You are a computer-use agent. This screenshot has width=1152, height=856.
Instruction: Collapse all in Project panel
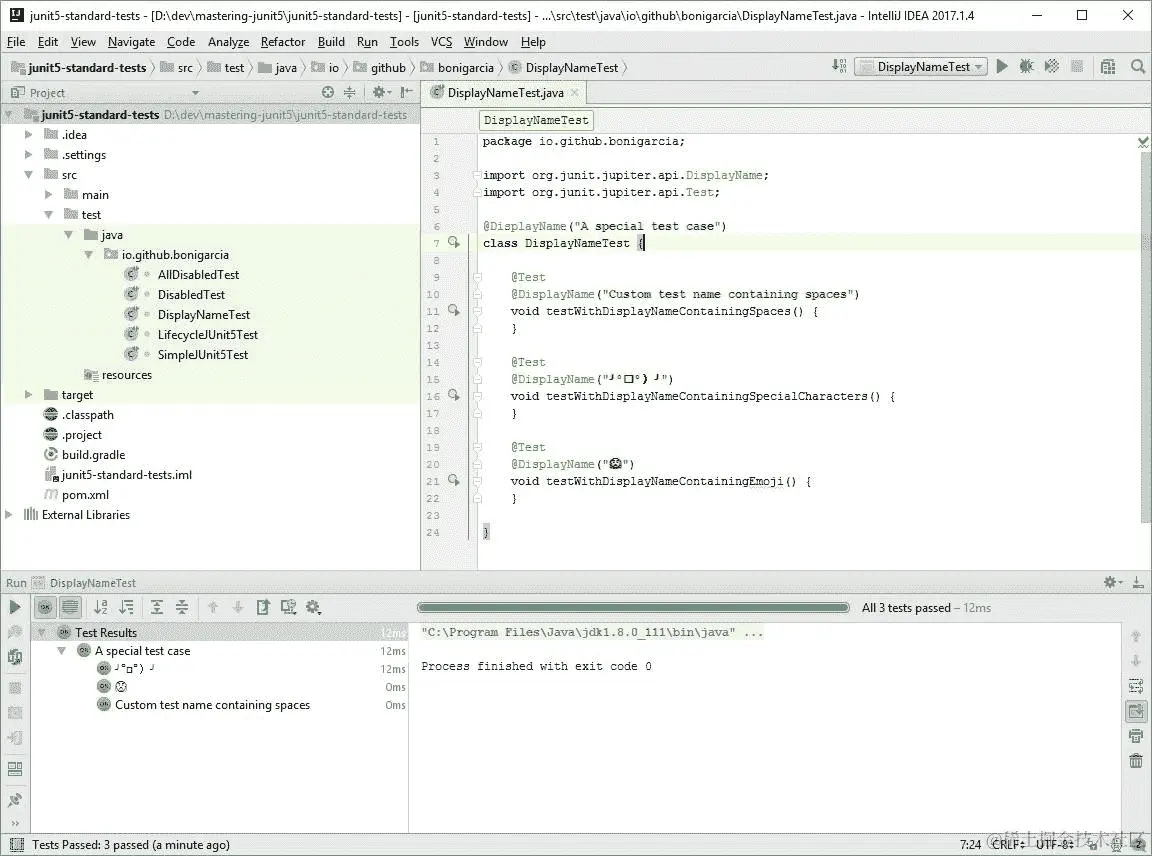[x=350, y=93]
